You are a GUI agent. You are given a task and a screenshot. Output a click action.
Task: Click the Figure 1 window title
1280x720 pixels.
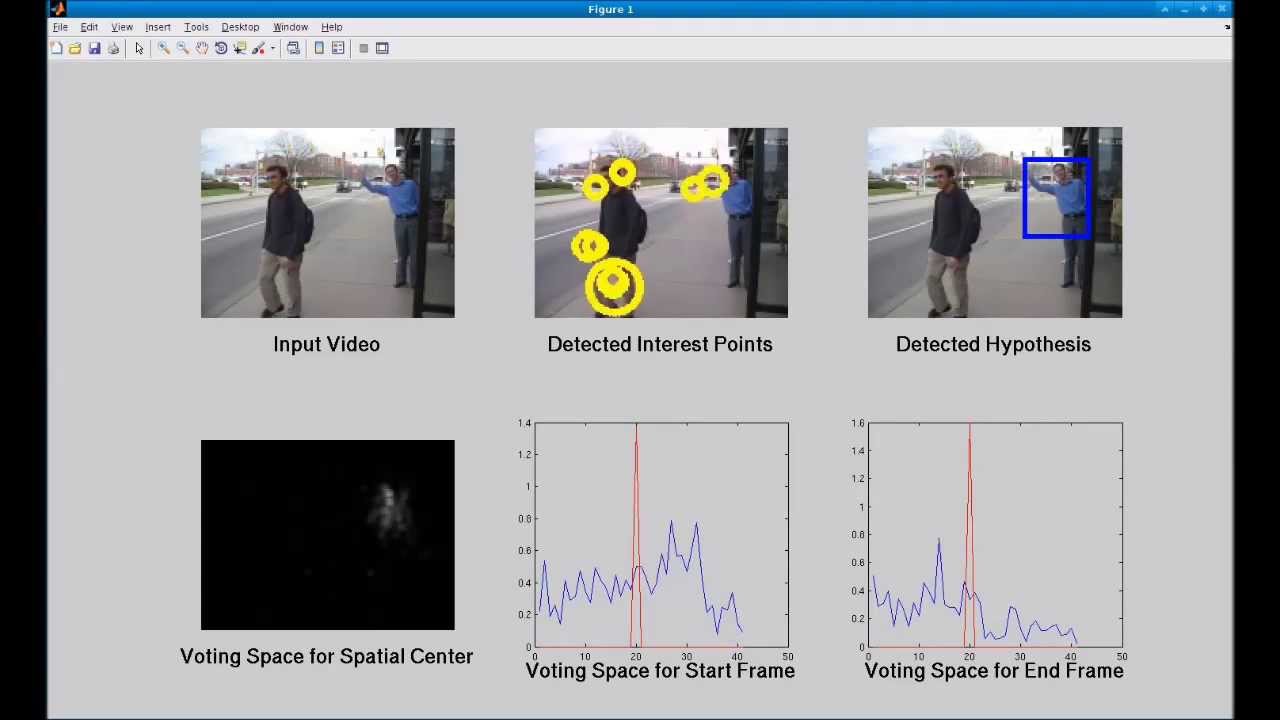tap(610, 9)
